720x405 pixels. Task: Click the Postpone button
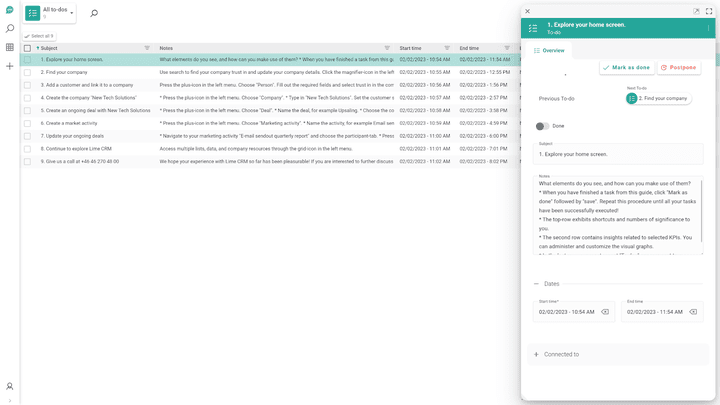pos(679,67)
